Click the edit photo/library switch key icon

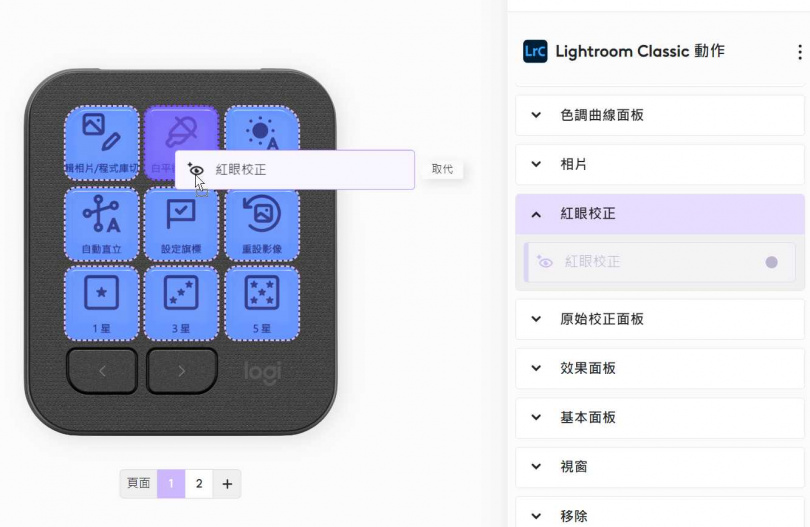102,132
